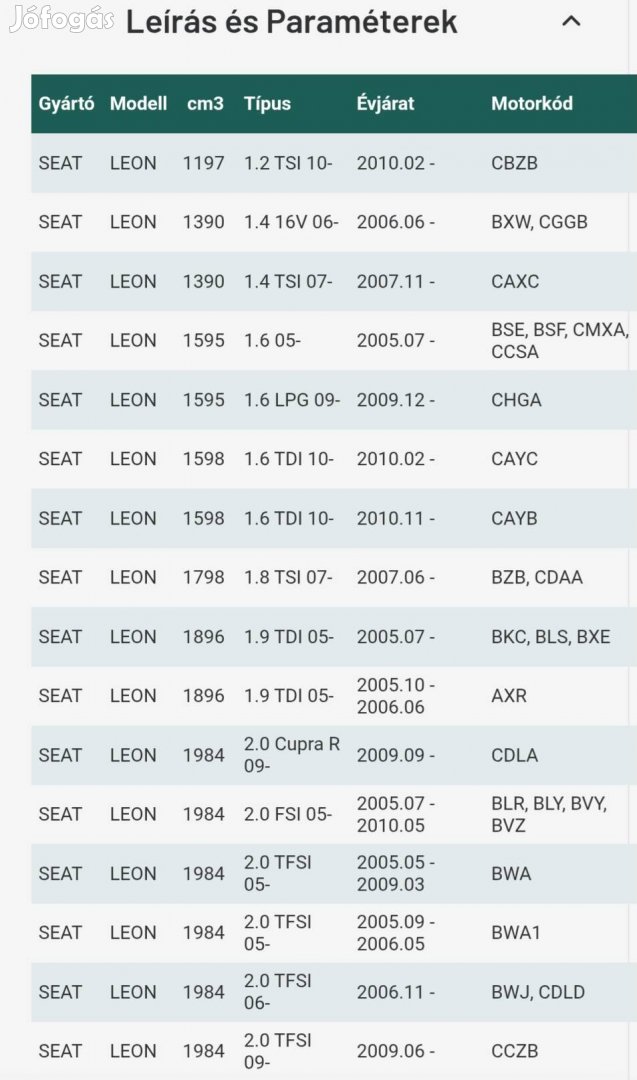
Task: Click the AXR engine code cell
Action: tap(509, 696)
